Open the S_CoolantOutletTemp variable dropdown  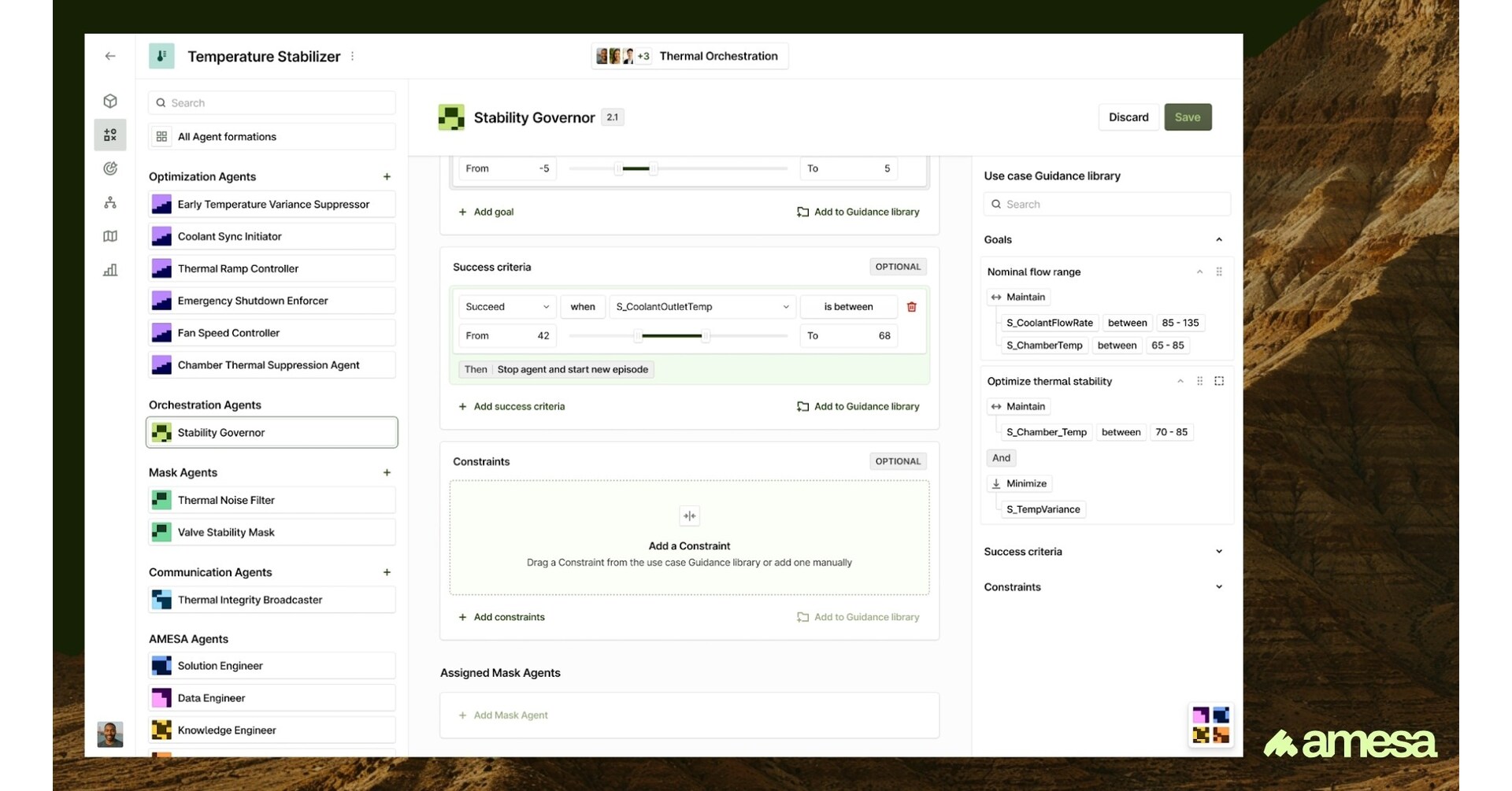701,307
